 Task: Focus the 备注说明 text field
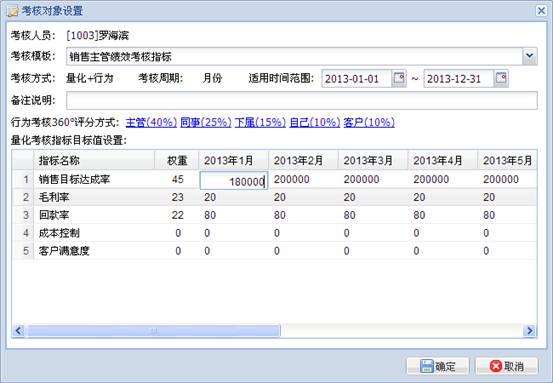tap(302, 101)
